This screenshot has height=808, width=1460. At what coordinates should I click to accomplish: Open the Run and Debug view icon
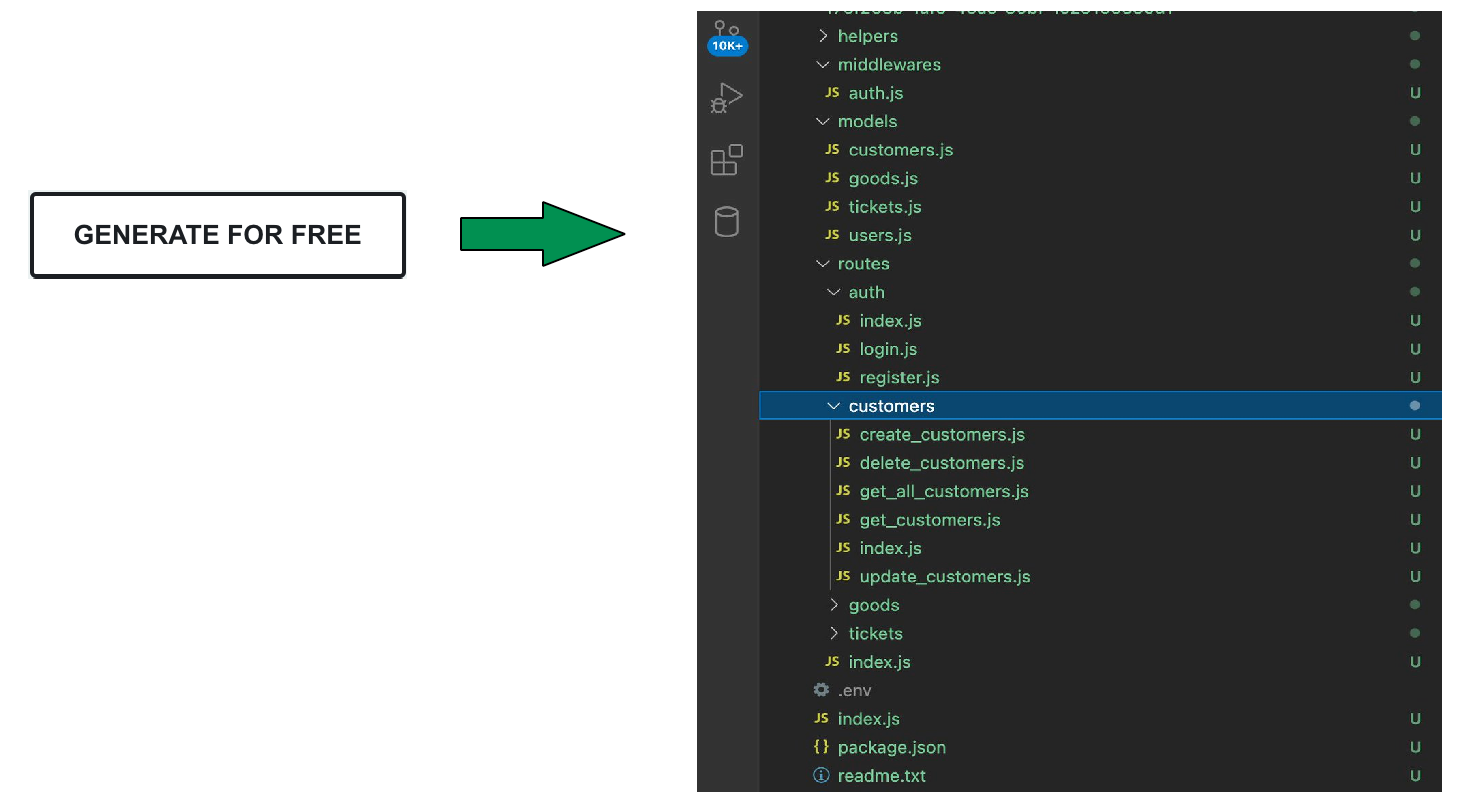[727, 98]
